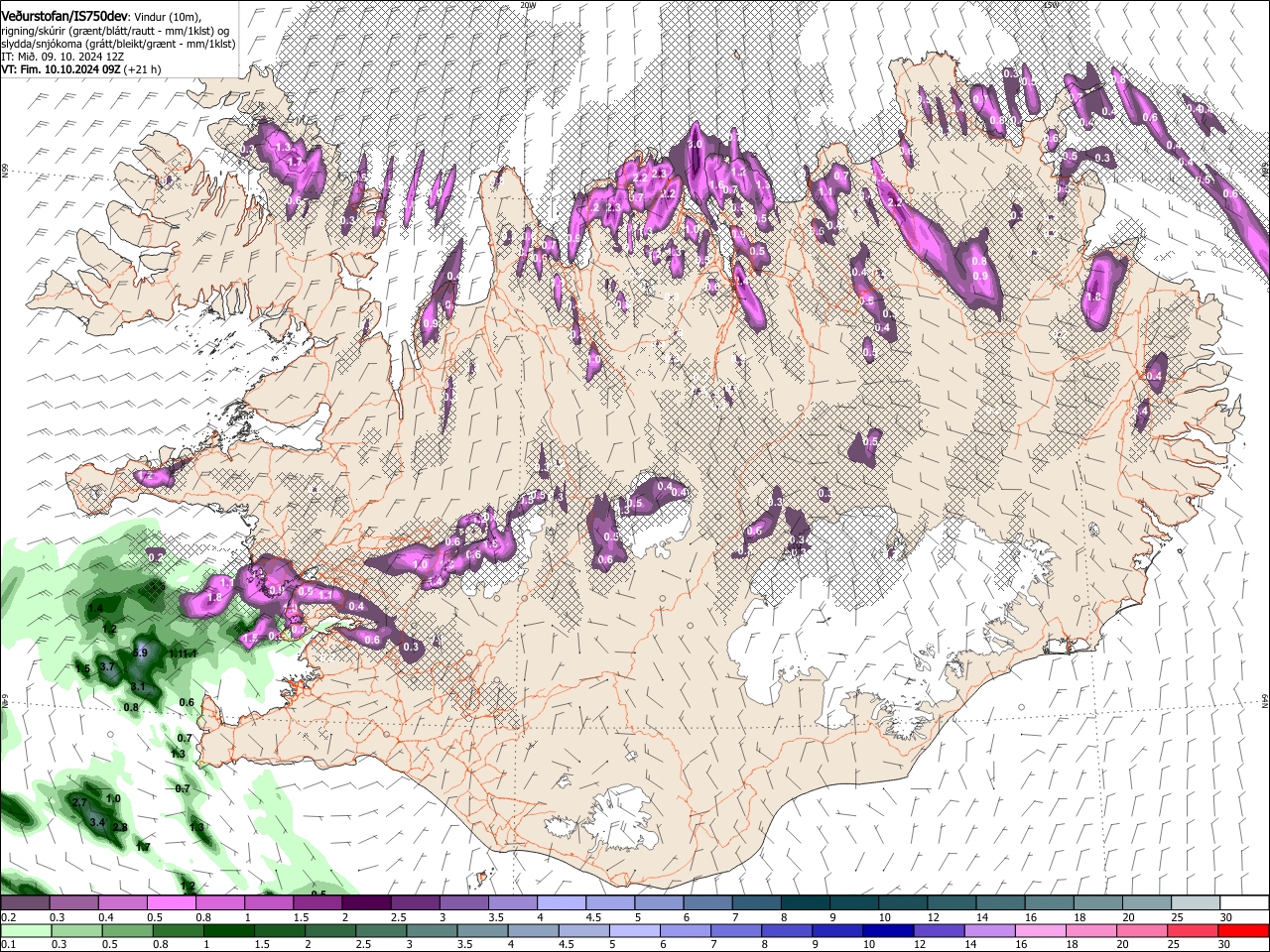Pick the bright red swatch after 30, lower row

pyautogui.click(x=1245, y=930)
